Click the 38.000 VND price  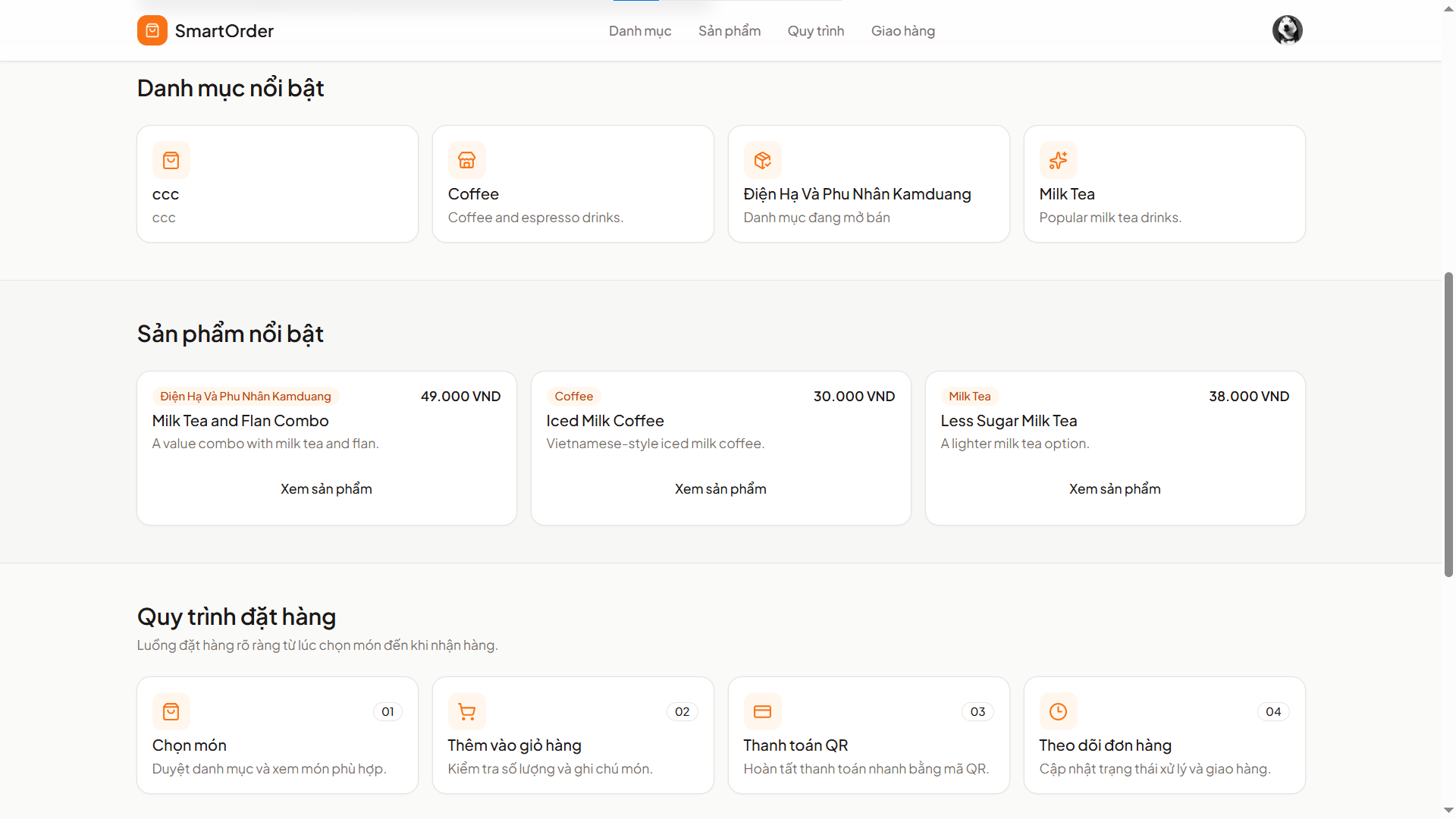[1249, 397]
